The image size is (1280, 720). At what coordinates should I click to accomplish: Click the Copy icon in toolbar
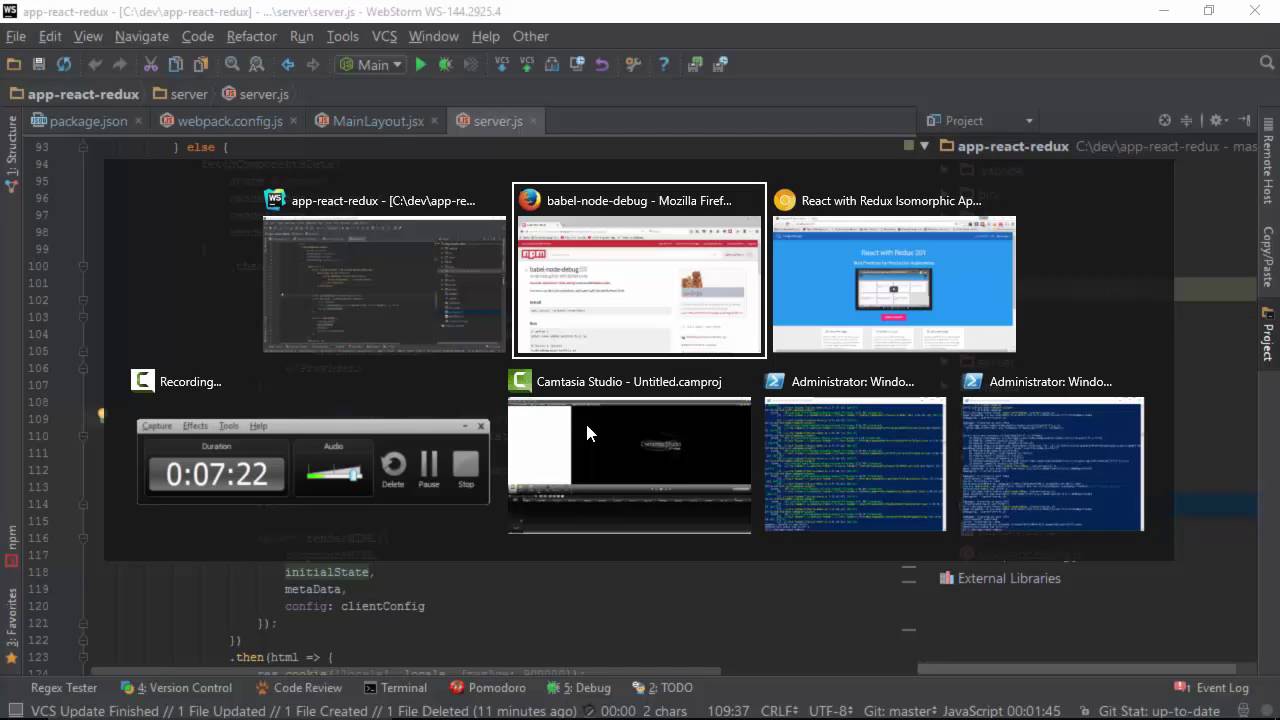pos(176,64)
